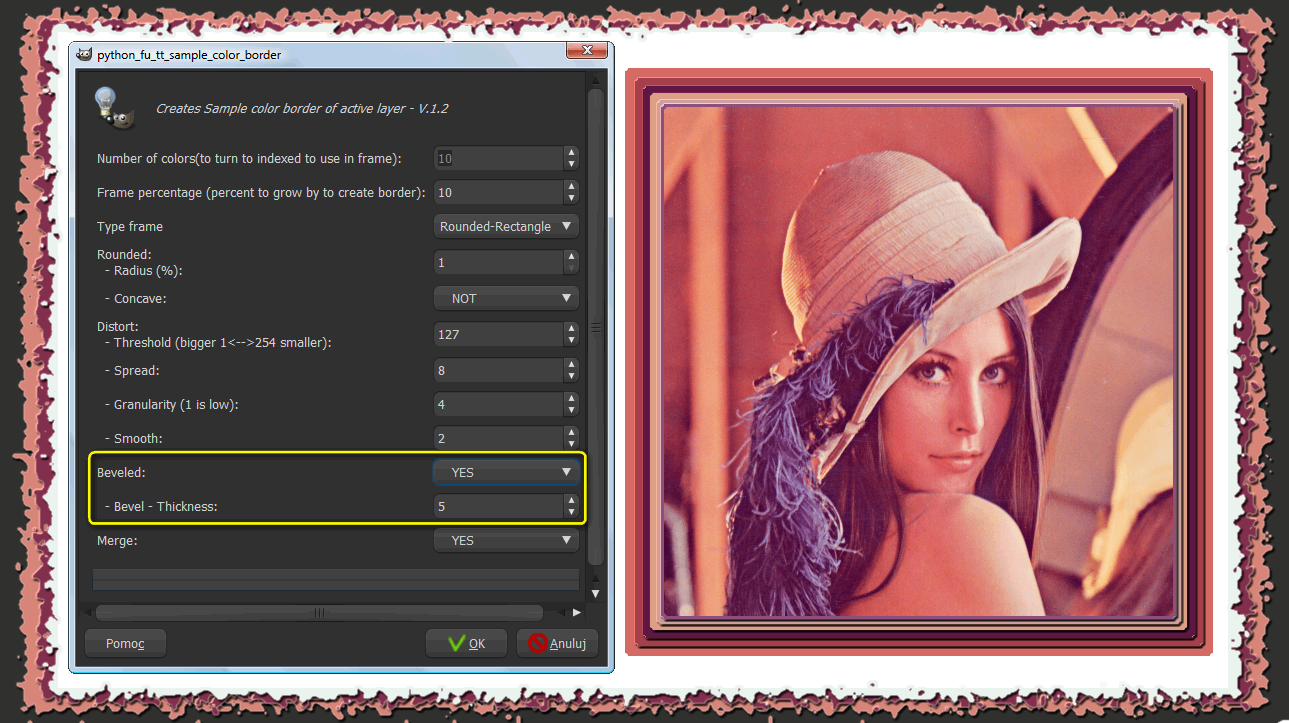Decrease the Smooth value
The height and width of the screenshot is (723, 1289).
pyautogui.click(x=571, y=444)
